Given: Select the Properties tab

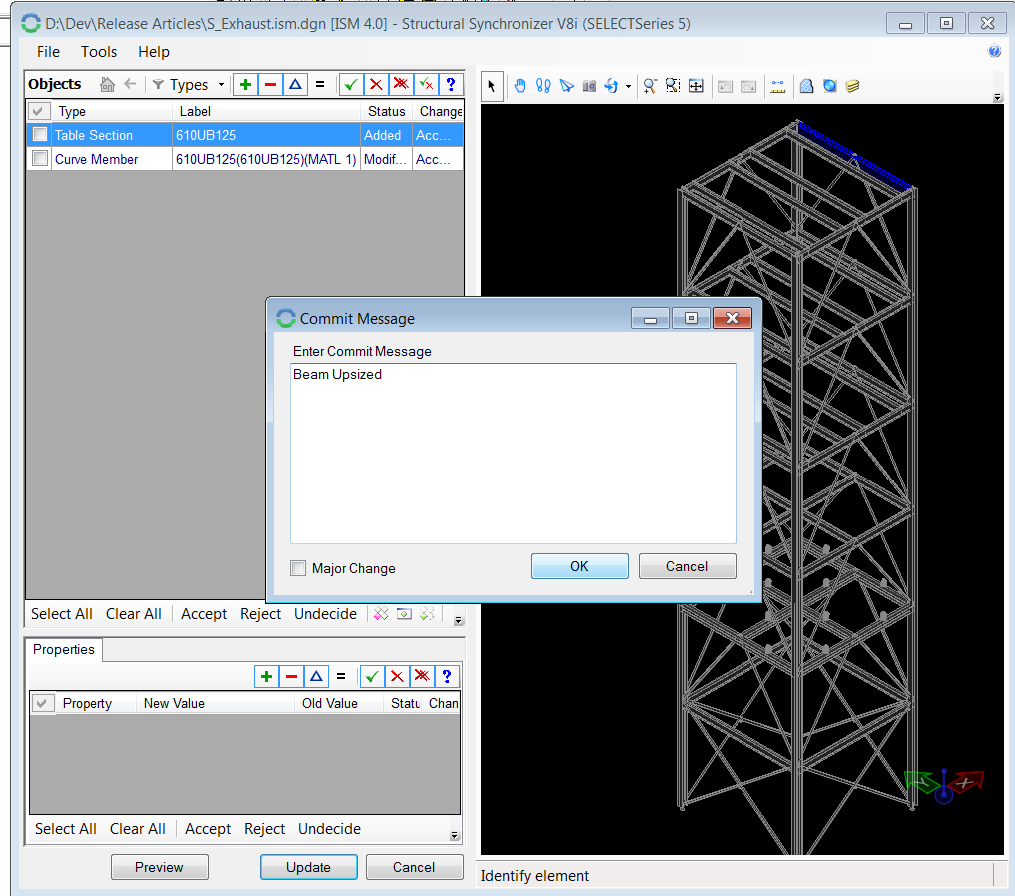Looking at the screenshot, I should tap(64, 650).
